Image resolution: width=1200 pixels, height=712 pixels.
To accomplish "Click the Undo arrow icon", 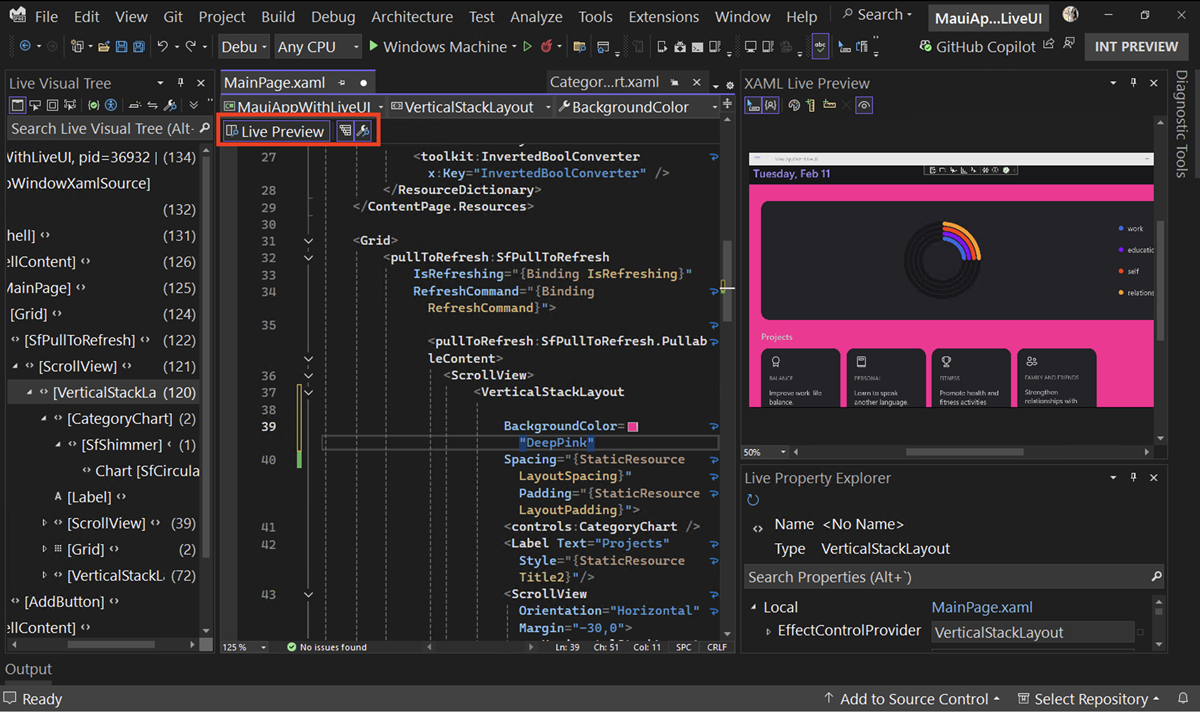I will pos(163,47).
